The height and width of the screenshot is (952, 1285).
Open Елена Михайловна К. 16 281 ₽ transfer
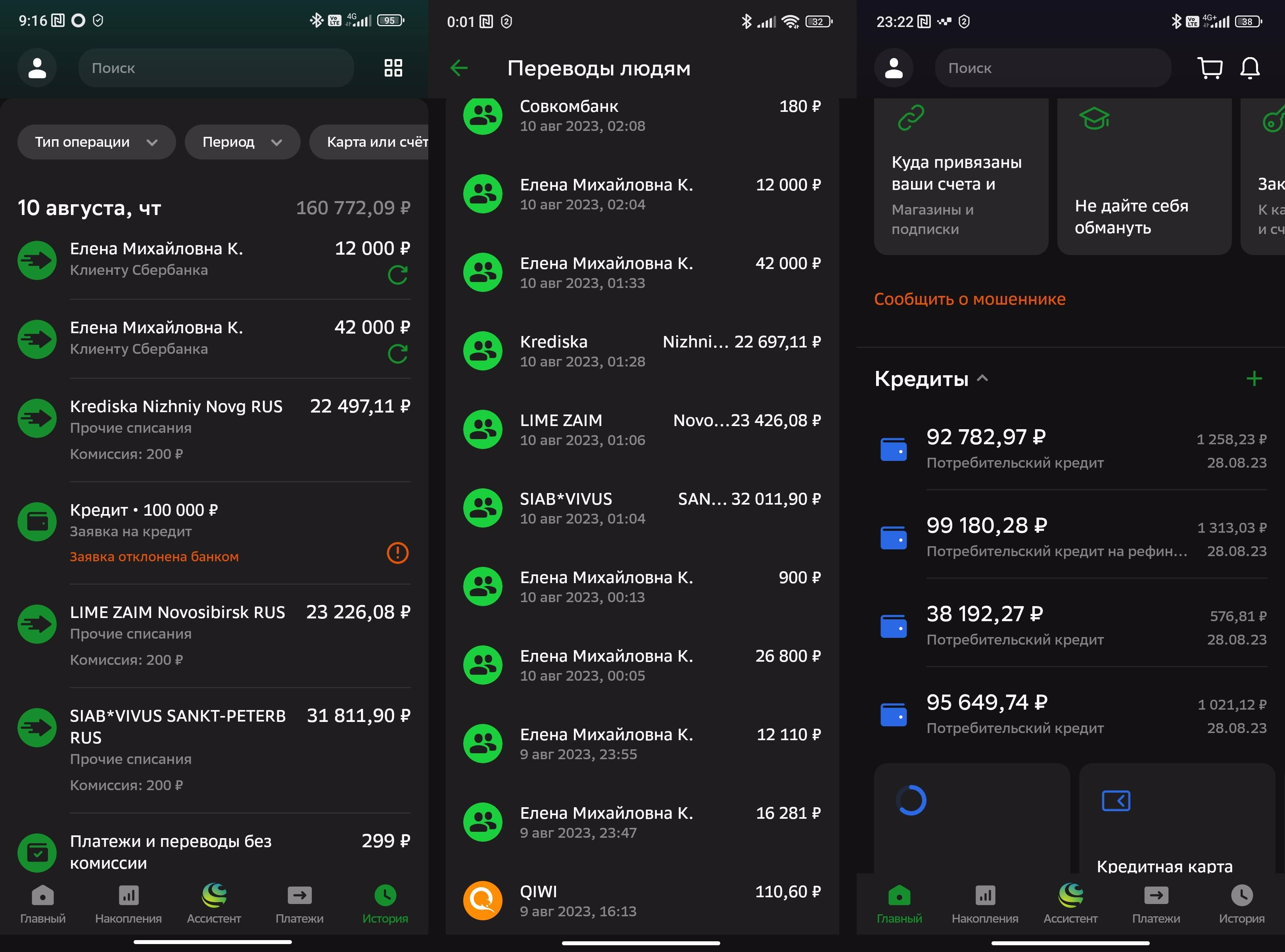(642, 822)
